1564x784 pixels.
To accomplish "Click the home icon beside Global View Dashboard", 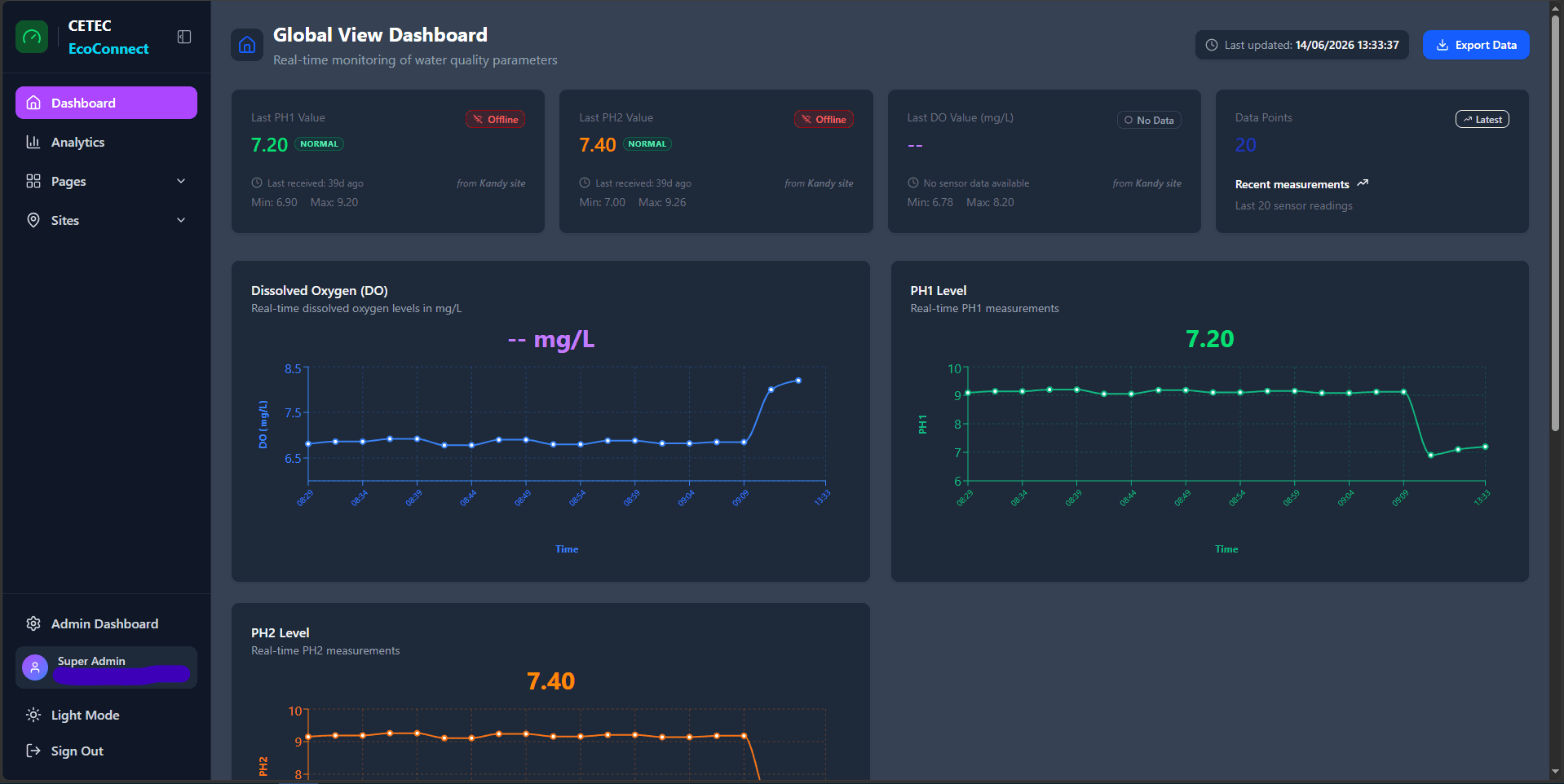I will pos(247,46).
